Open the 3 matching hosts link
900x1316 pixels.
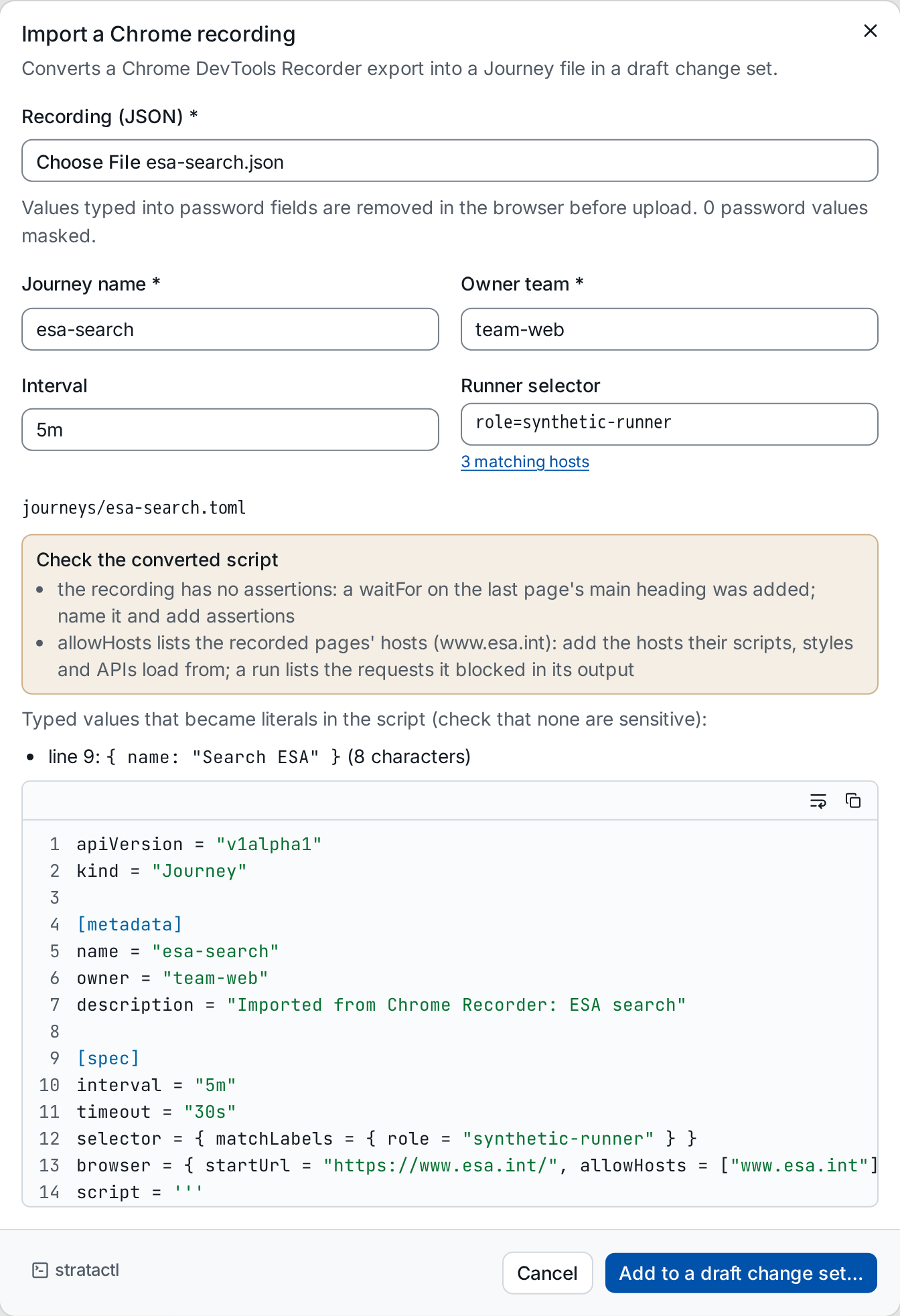coord(525,462)
